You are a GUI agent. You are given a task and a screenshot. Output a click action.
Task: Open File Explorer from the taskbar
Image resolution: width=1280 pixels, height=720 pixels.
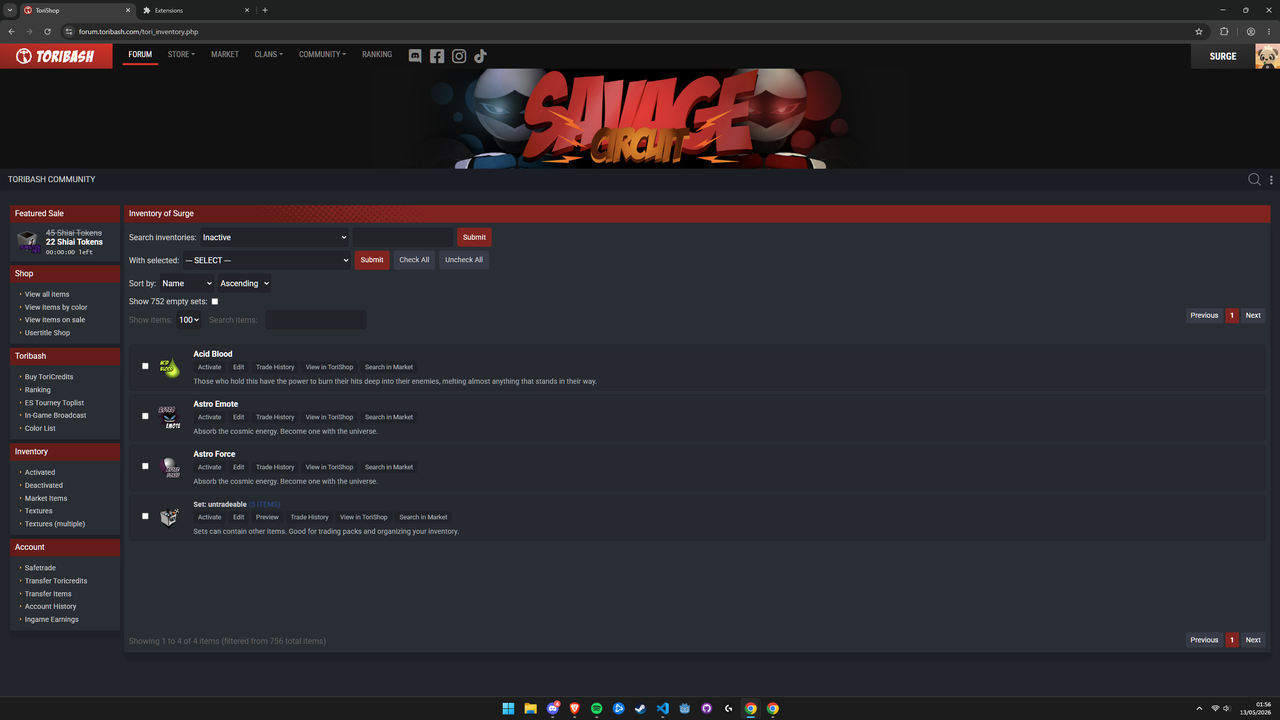point(530,708)
